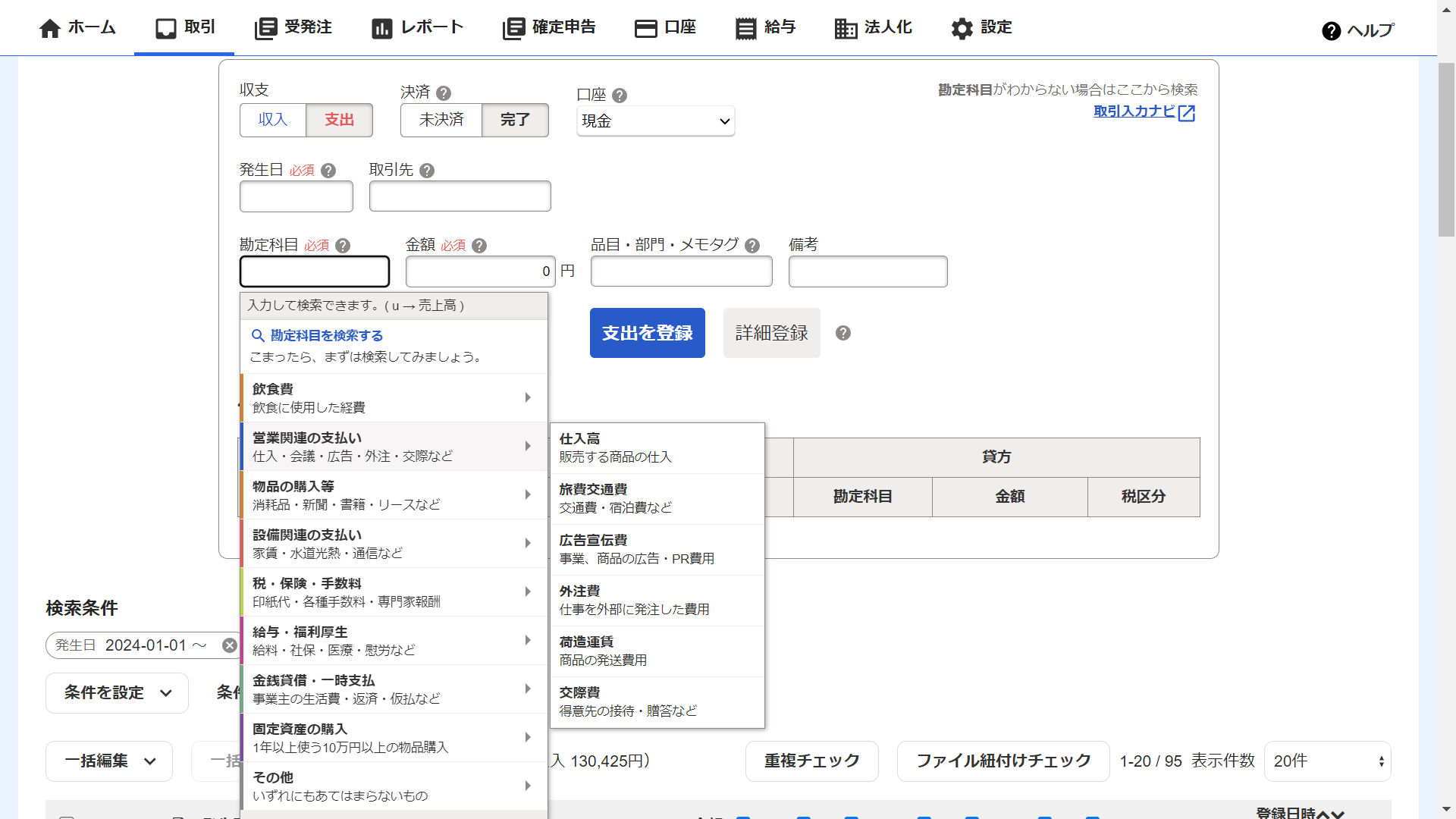Click the 給与 receipt icon

pos(746,29)
